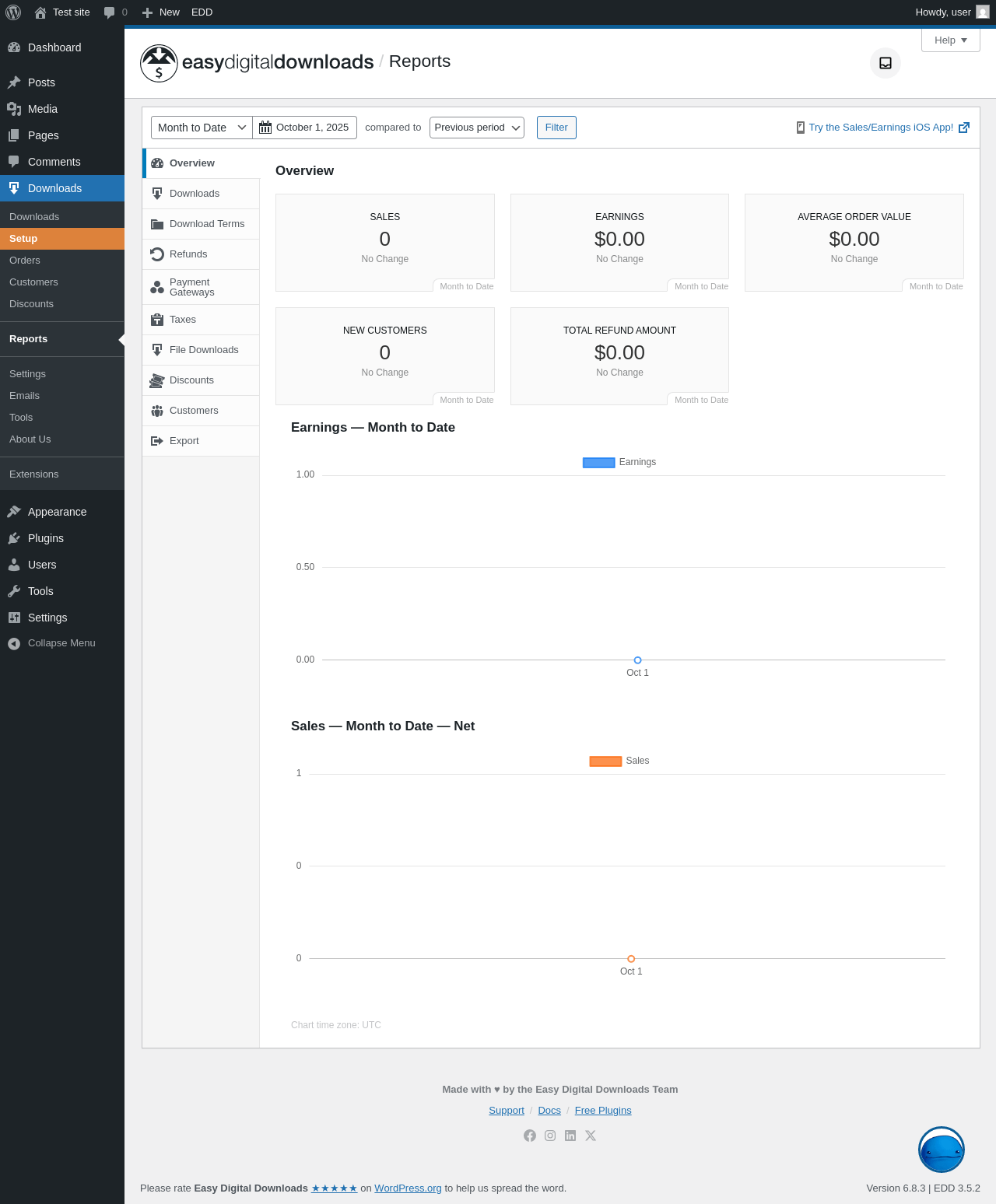Click the Settings sliders icon
Image resolution: width=996 pixels, height=1204 pixels.
[14, 618]
